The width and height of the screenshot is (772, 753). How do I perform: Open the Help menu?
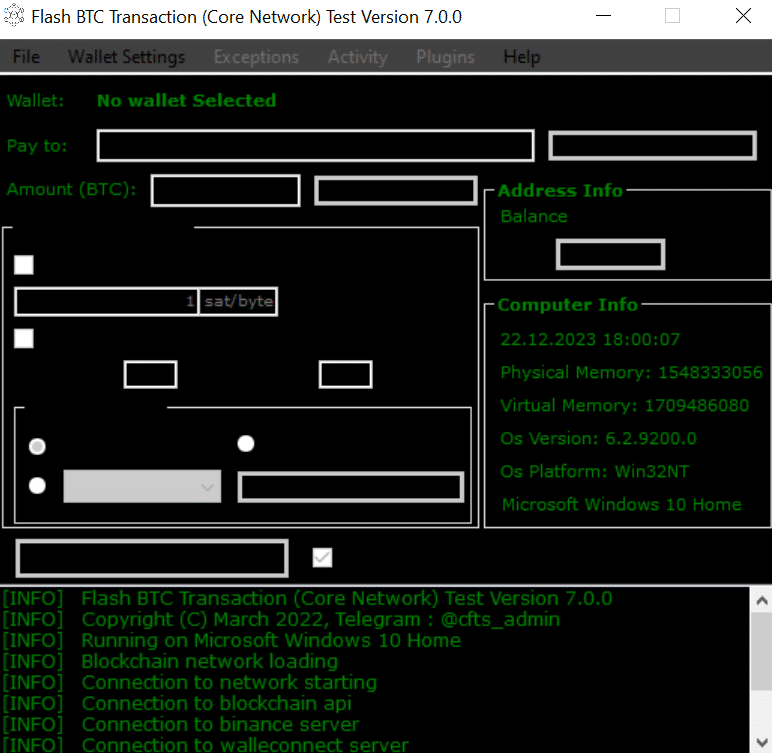click(522, 57)
